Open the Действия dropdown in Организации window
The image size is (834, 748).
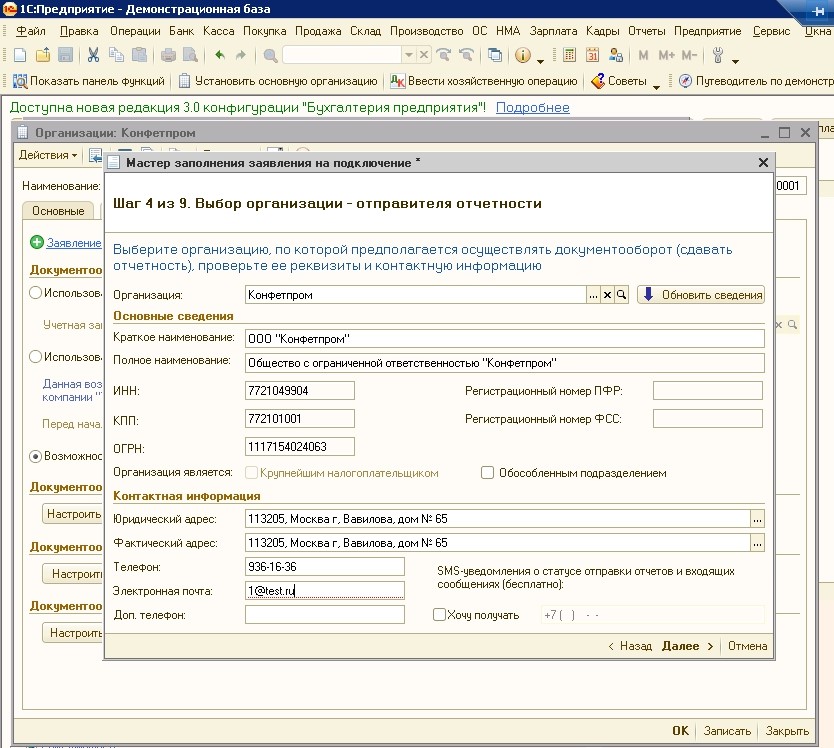(x=48, y=155)
